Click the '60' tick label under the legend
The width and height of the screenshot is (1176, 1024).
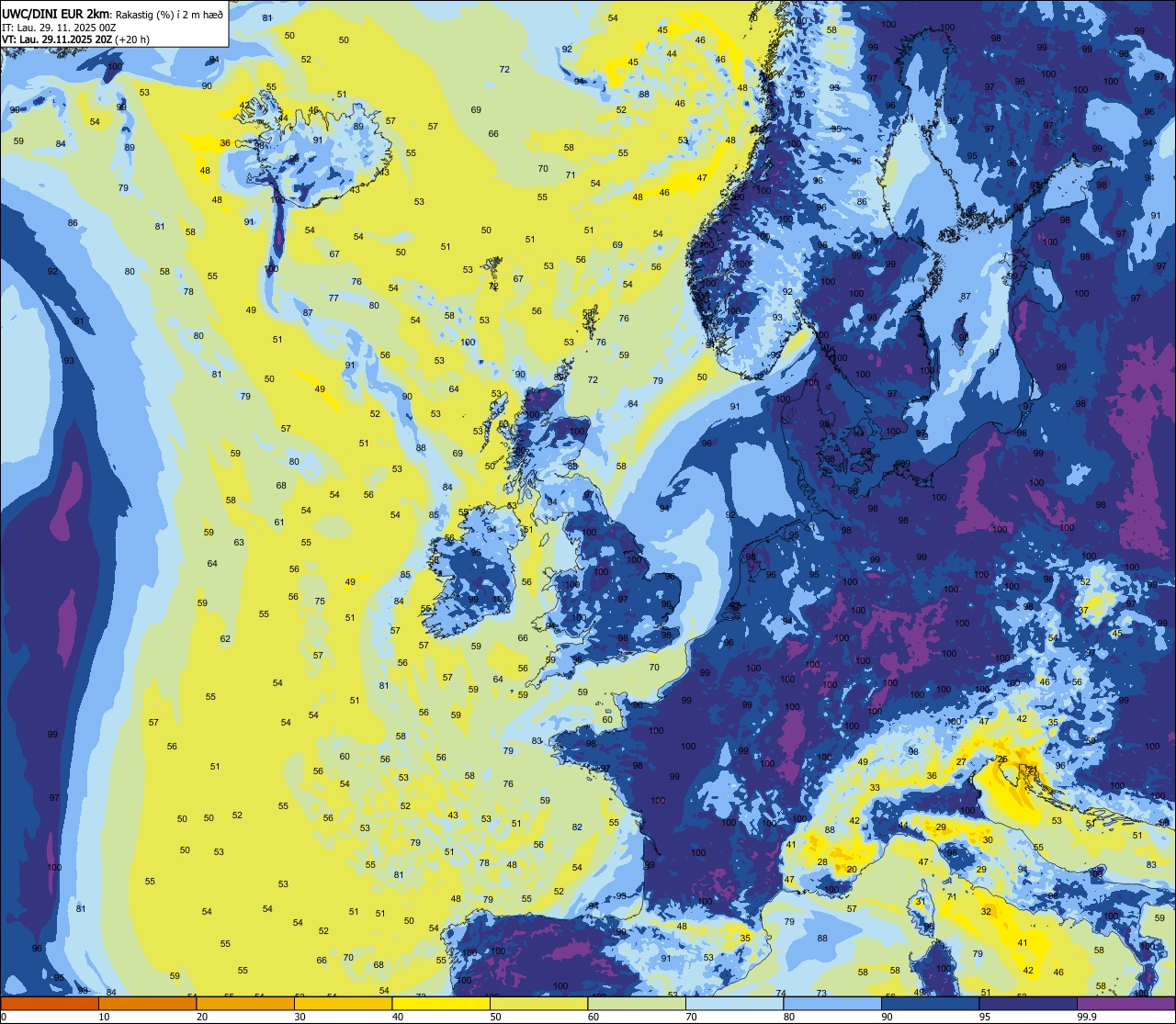[x=594, y=1017]
